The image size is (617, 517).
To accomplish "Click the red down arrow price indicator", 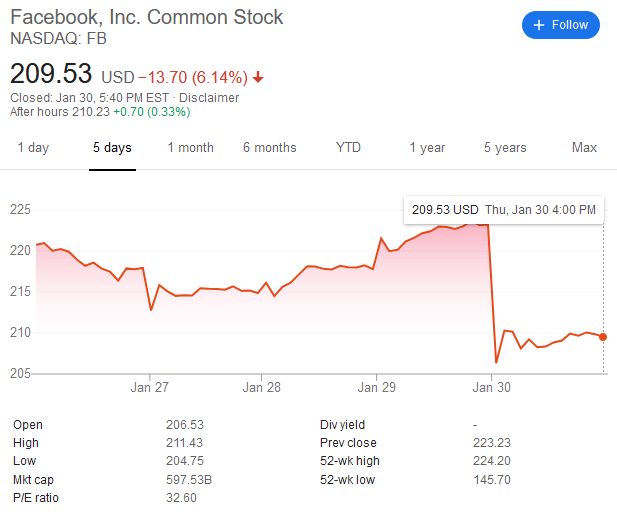I will coord(259,77).
